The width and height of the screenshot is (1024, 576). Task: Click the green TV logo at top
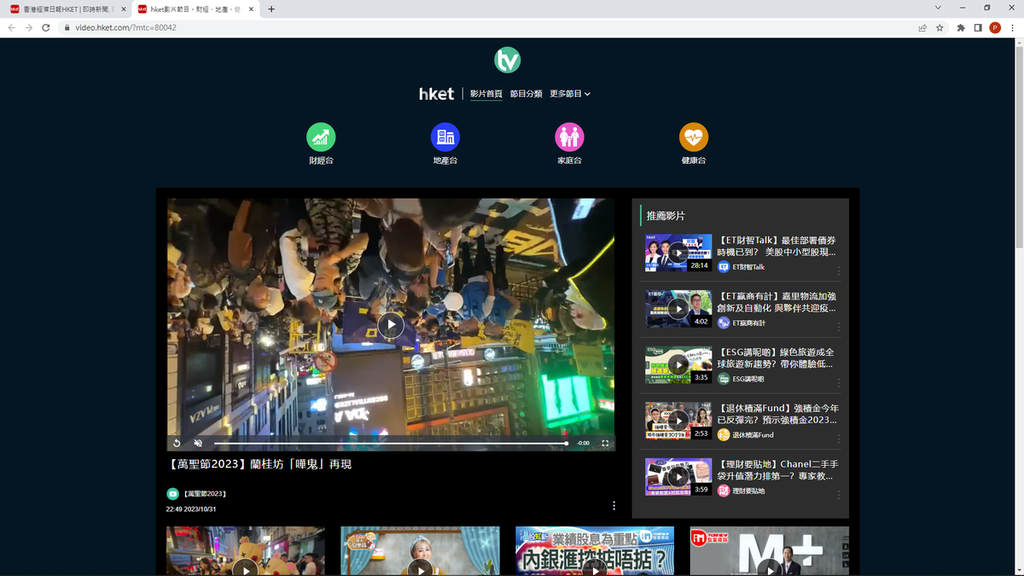(507, 60)
